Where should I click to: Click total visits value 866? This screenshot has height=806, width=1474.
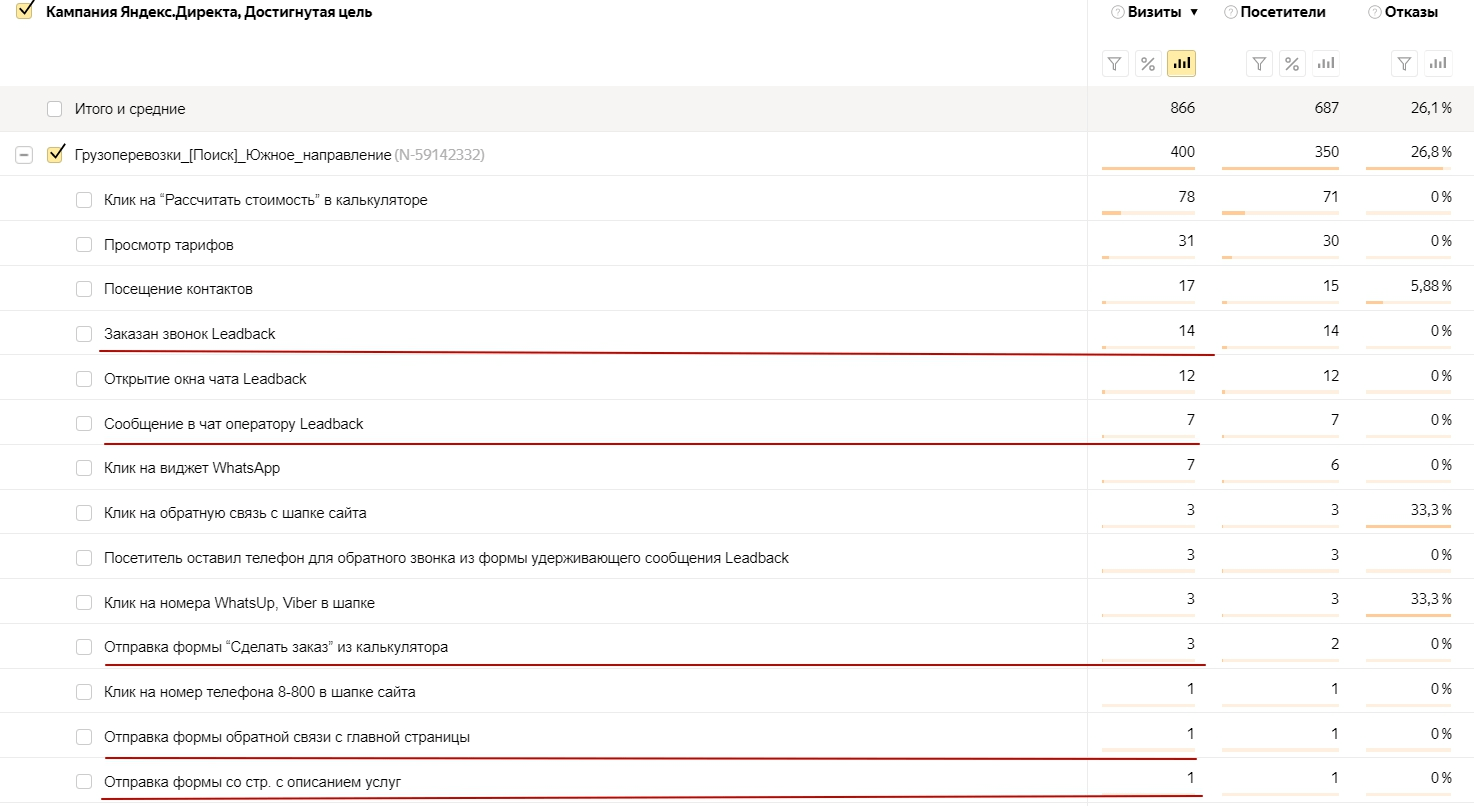pos(1183,108)
